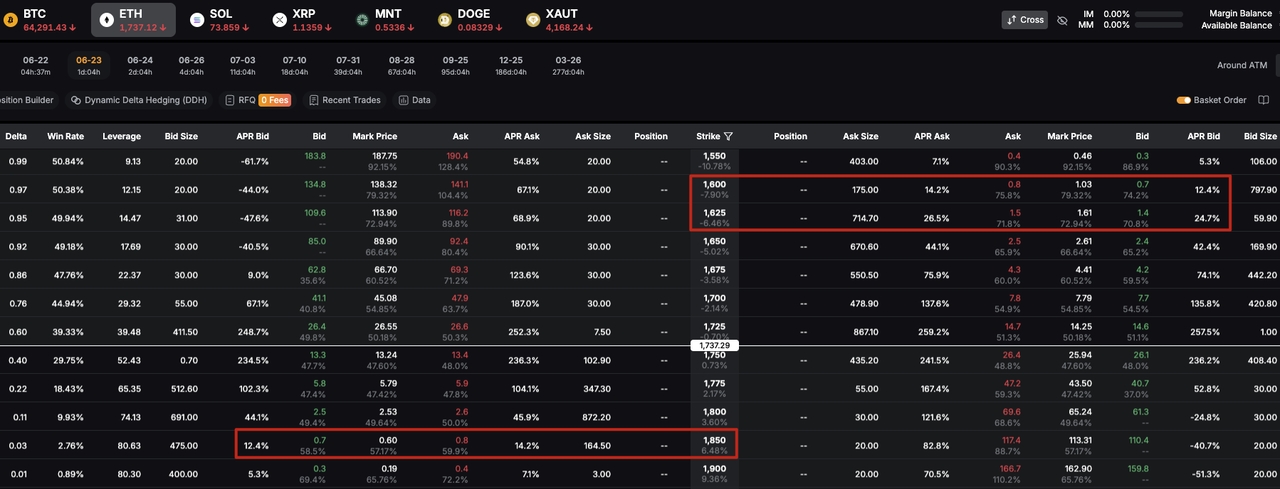Select the 03-26 expiry tab
The height and width of the screenshot is (489, 1280).
pyautogui.click(x=568, y=65)
